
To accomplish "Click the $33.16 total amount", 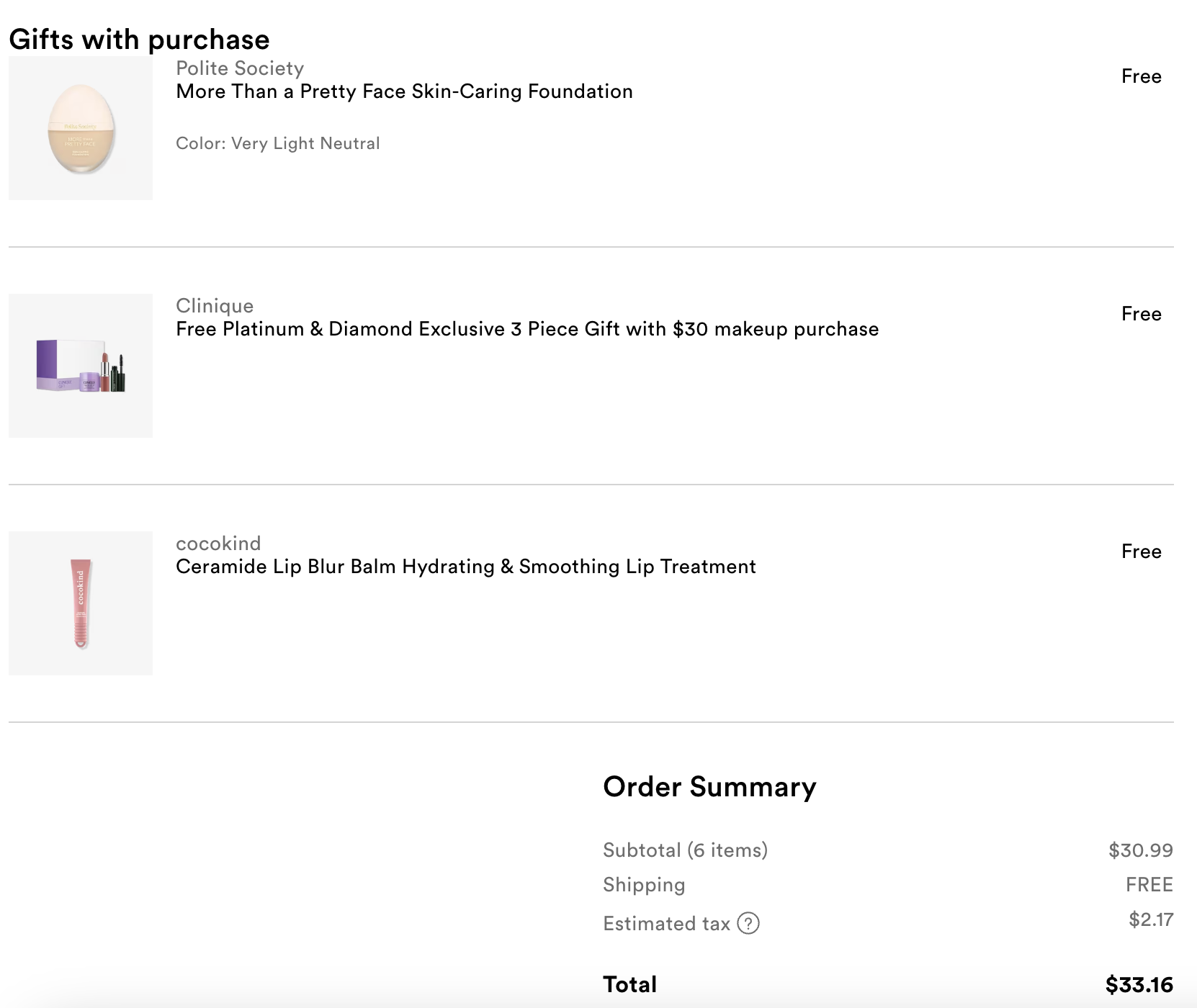I will (x=1139, y=984).
